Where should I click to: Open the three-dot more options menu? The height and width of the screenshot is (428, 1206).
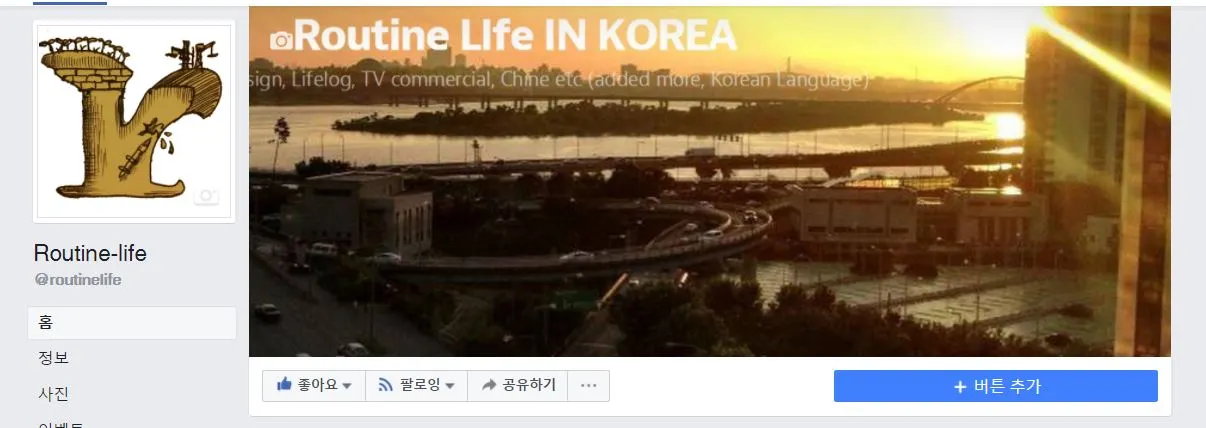tap(588, 386)
